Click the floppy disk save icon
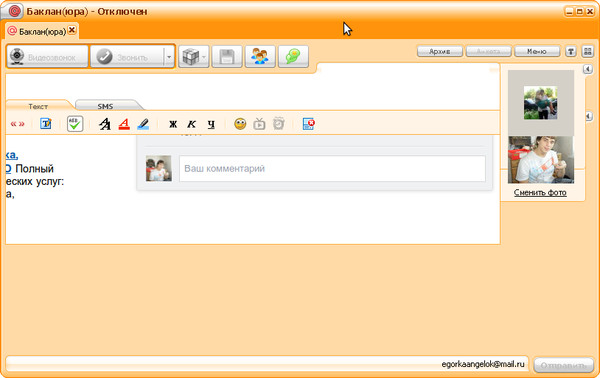This screenshot has height=378, width=600. coord(227,57)
